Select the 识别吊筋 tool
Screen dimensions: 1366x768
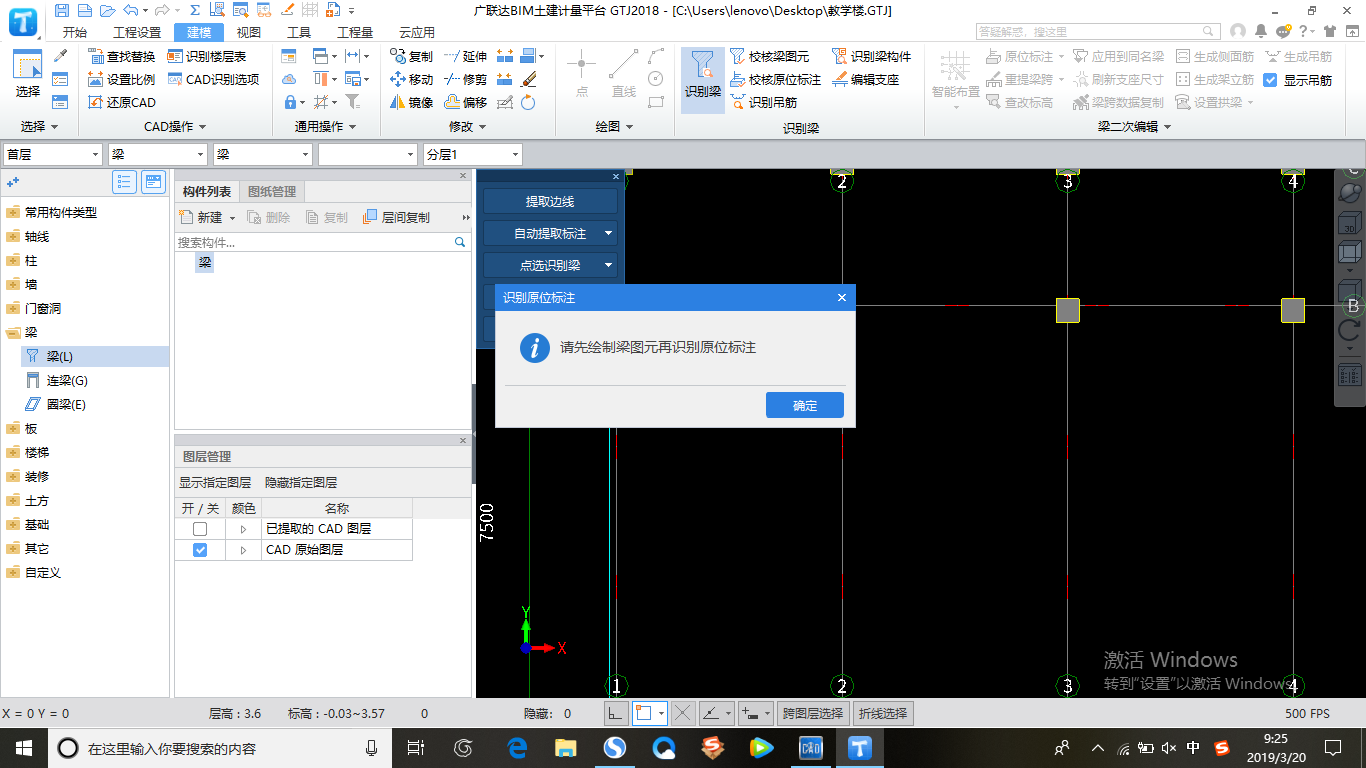click(x=763, y=102)
